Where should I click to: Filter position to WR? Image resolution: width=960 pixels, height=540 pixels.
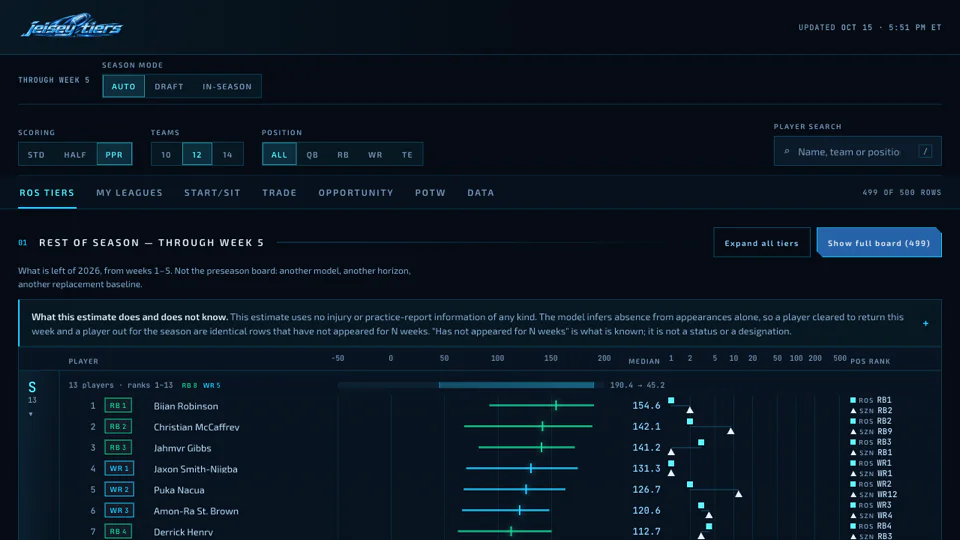pos(375,154)
